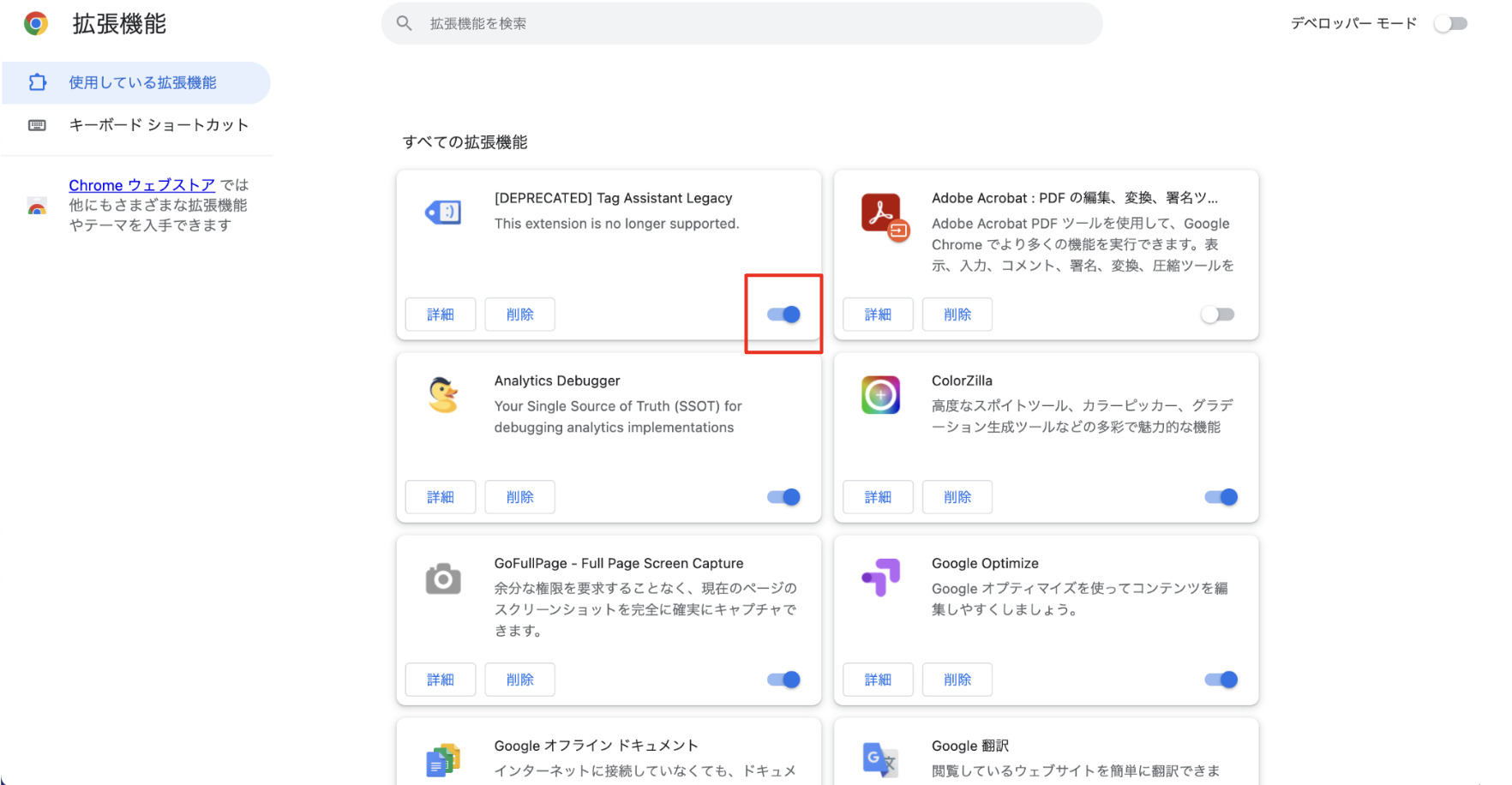Open 詳細 for GoFullPage
The width and height of the screenshot is (1512, 785).
click(x=441, y=680)
